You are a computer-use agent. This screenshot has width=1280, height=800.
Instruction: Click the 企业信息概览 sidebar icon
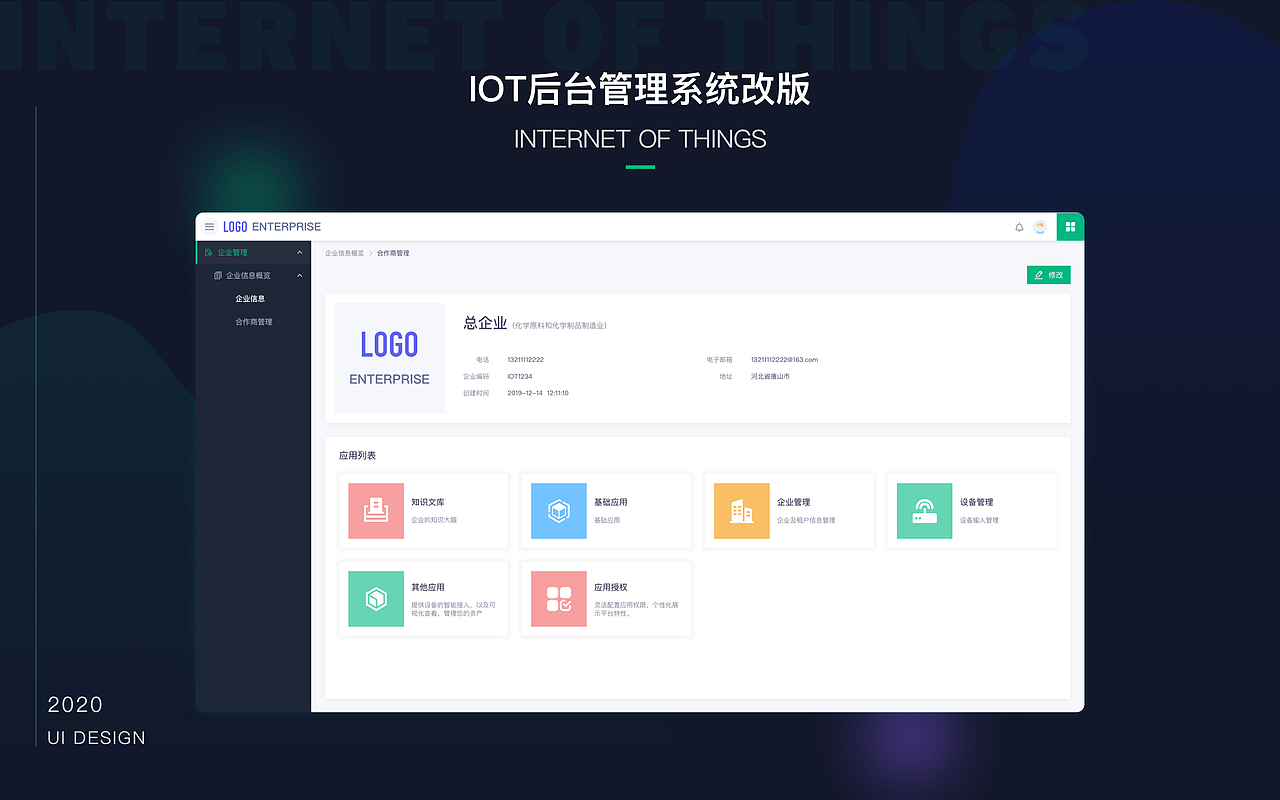point(218,276)
